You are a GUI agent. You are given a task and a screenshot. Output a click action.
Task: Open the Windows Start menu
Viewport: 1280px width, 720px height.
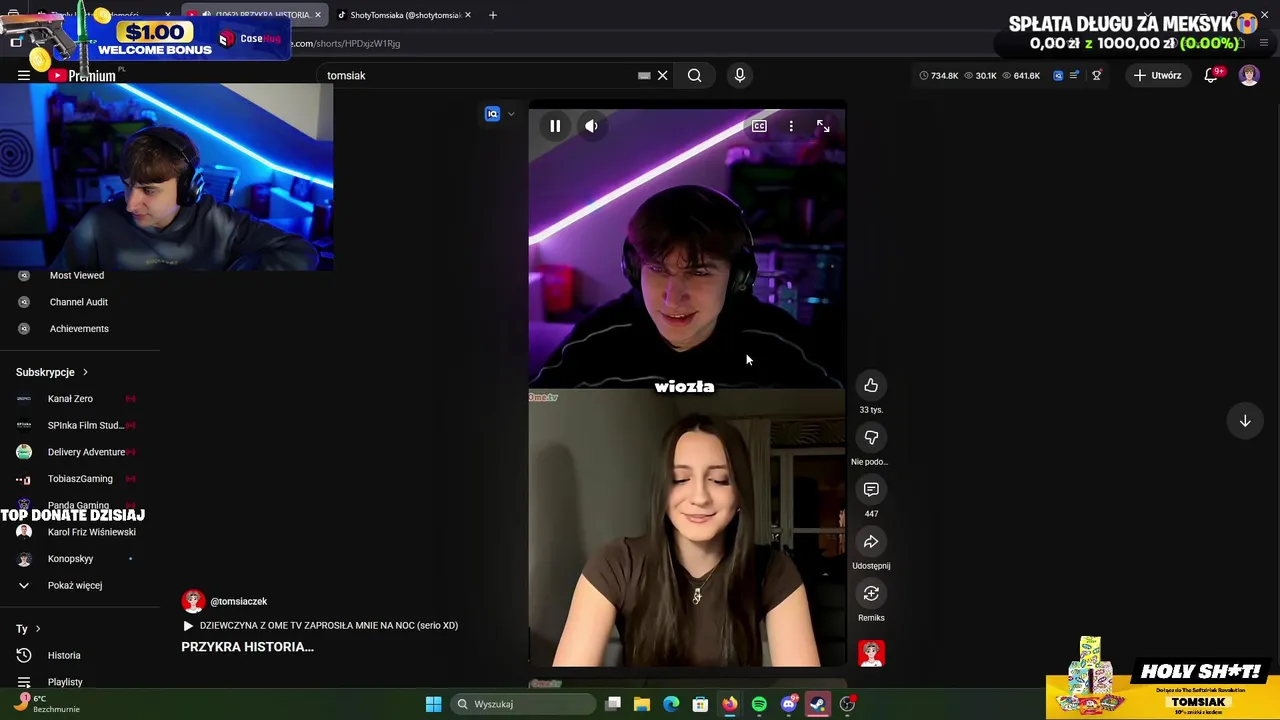tap(433, 704)
